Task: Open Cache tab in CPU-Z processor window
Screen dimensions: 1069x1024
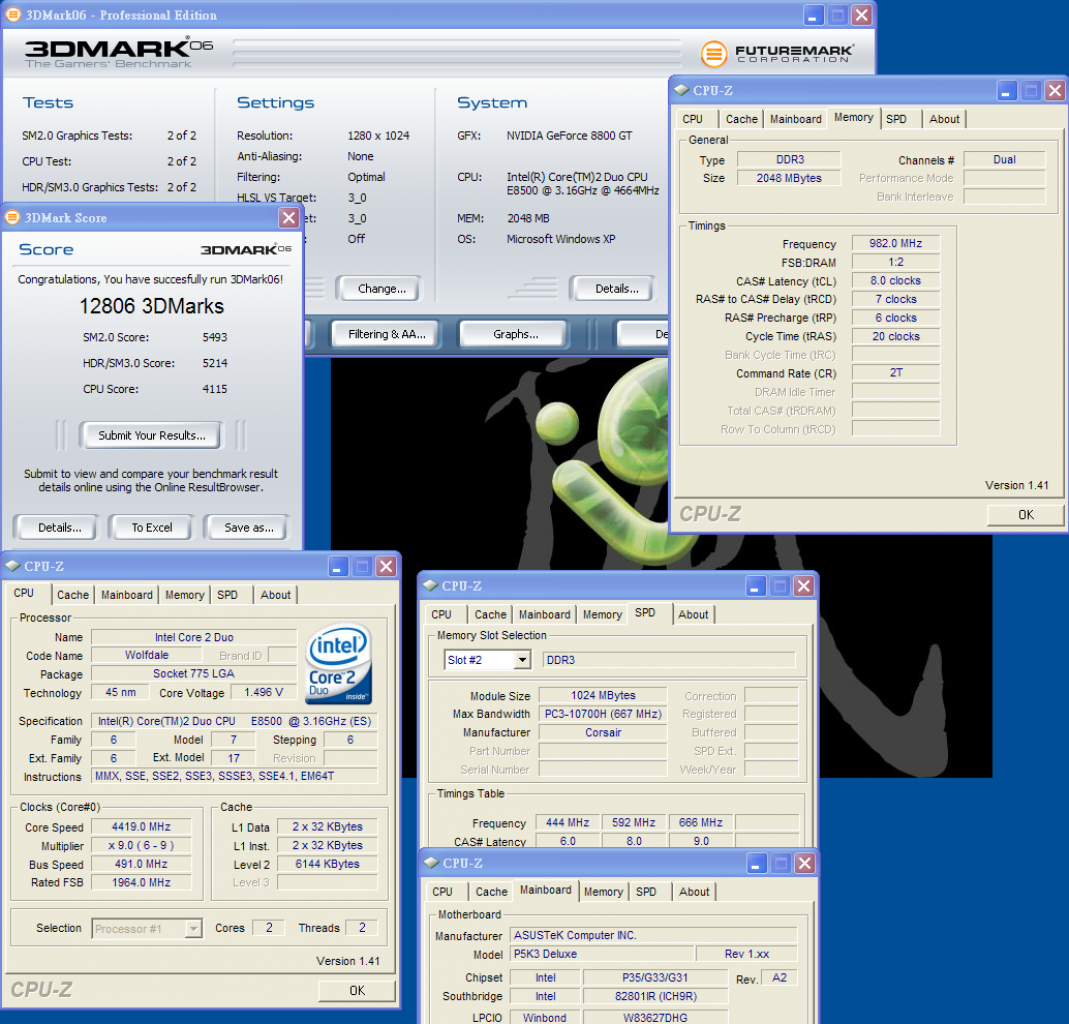Action: 73,595
